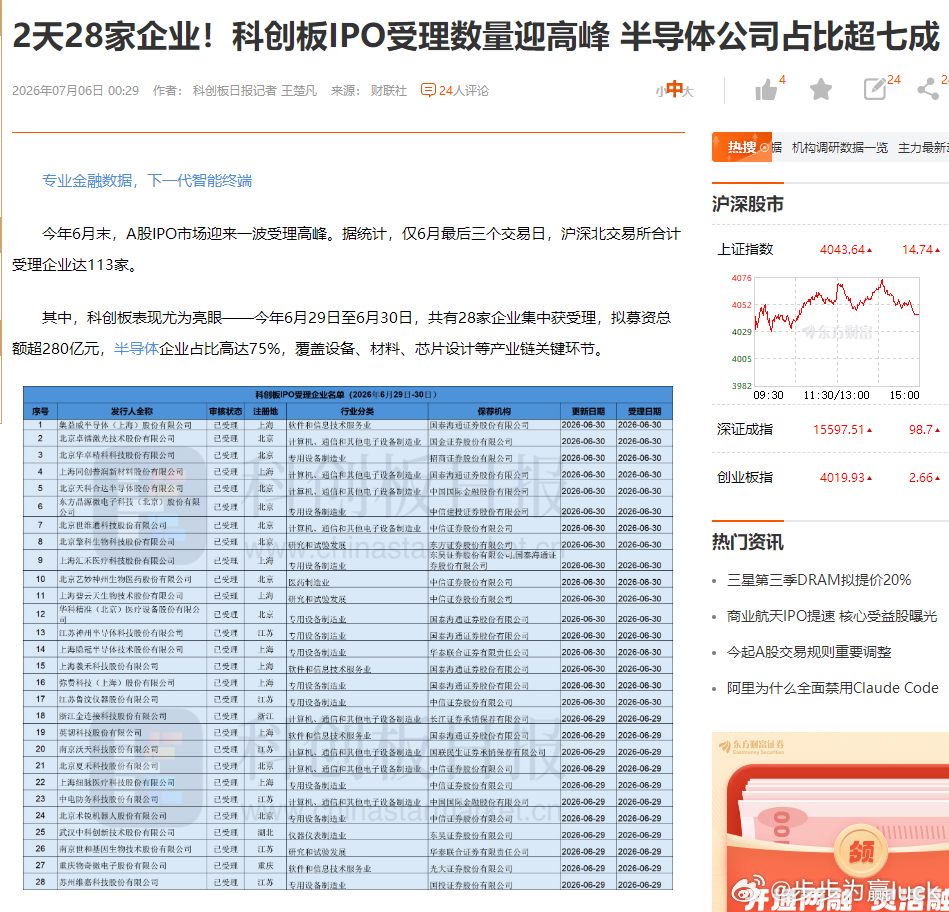The height and width of the screenshot is (912, 949).
Task: Click the thumbs-up like icon
Action: coord(766,90)
